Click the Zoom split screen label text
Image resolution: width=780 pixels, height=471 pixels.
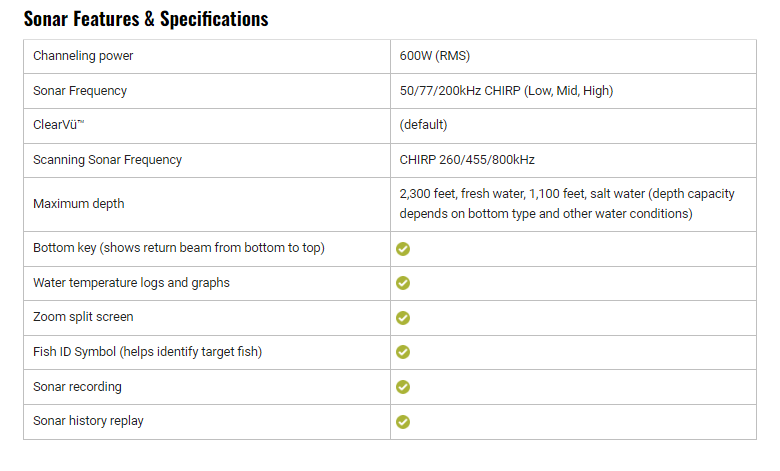coord(83,317)
